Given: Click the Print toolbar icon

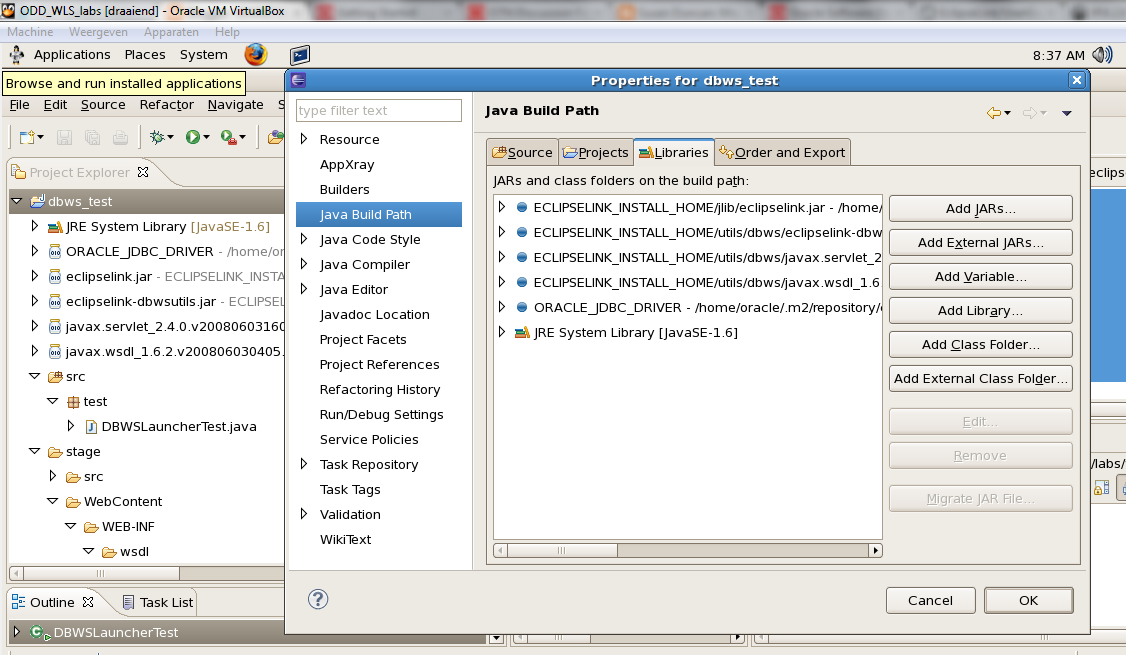Looking at the screenshot, I should [x=121, y=136].
